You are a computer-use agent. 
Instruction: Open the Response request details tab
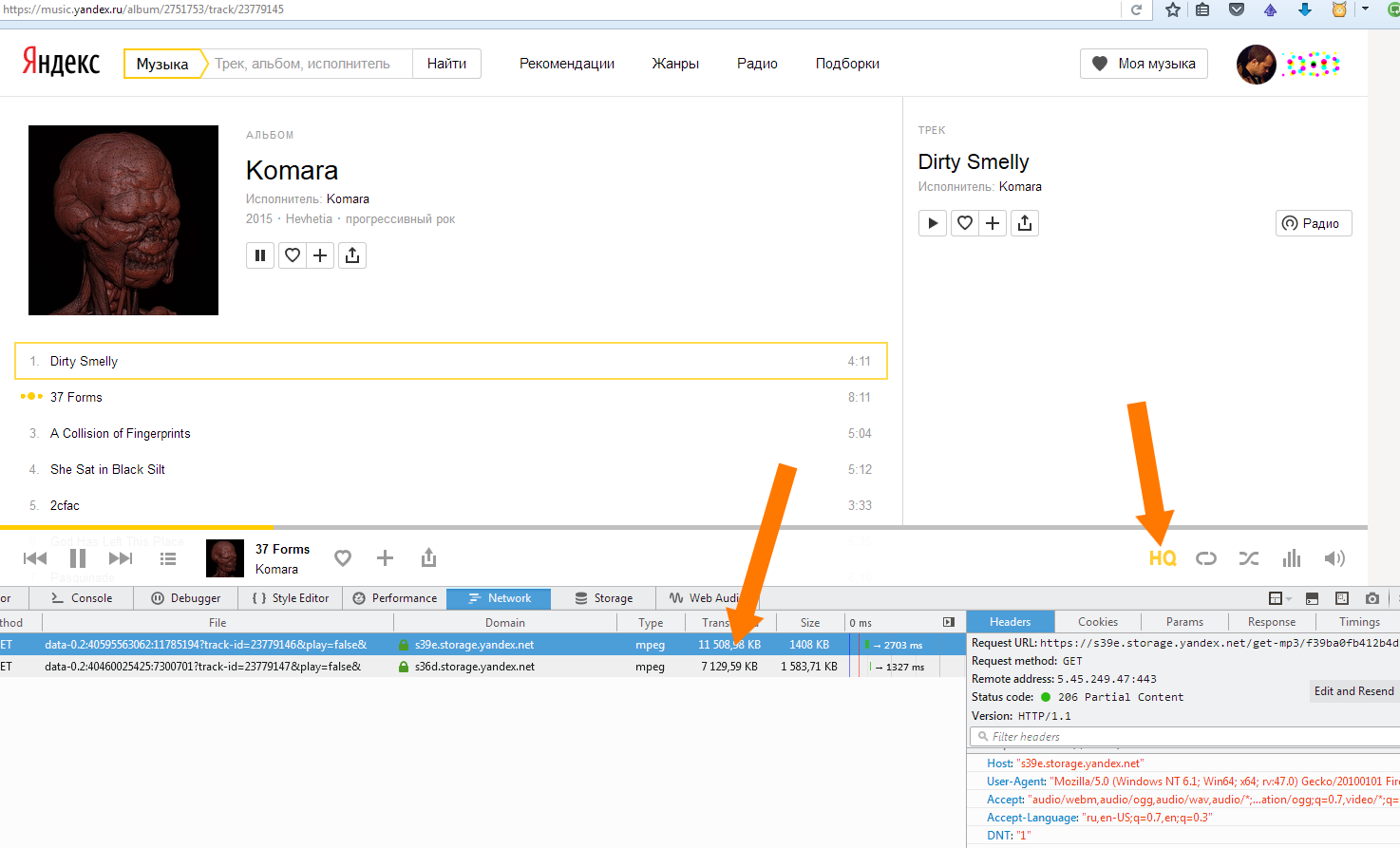point(1272,622)
